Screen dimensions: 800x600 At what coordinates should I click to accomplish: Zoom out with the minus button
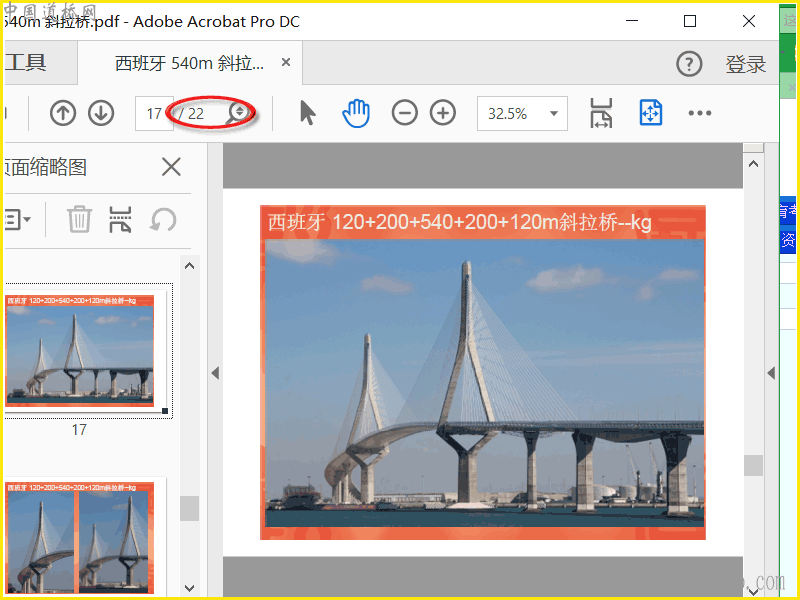pos(405,113)
